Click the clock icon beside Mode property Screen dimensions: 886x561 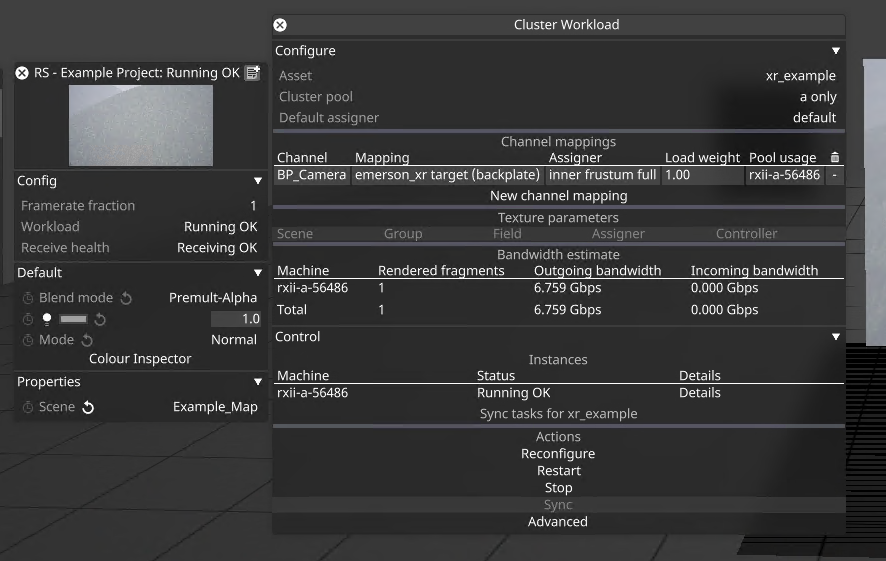(x=28, y=340)
